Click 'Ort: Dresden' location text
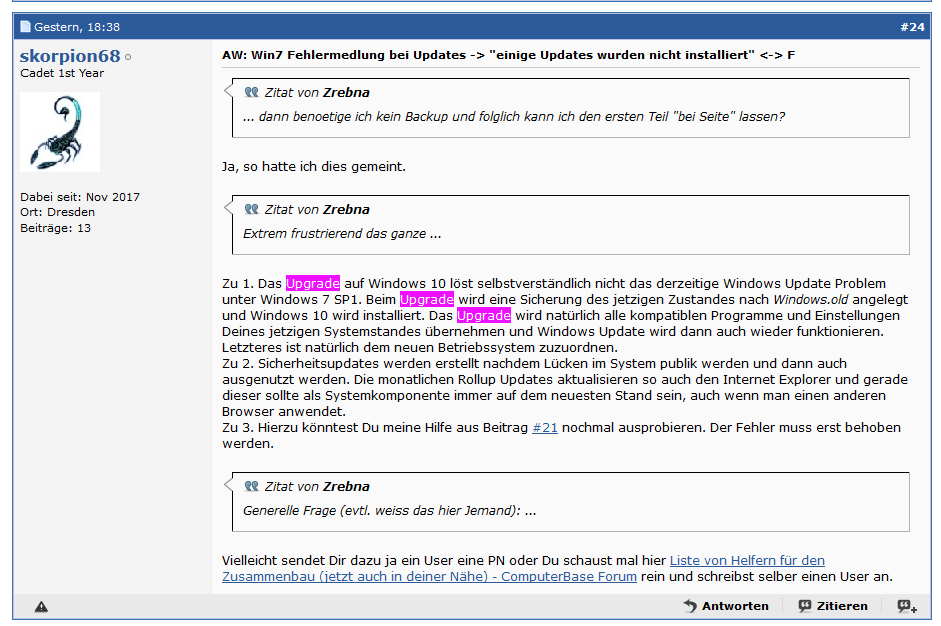941x626 pixels. point(58,212)
